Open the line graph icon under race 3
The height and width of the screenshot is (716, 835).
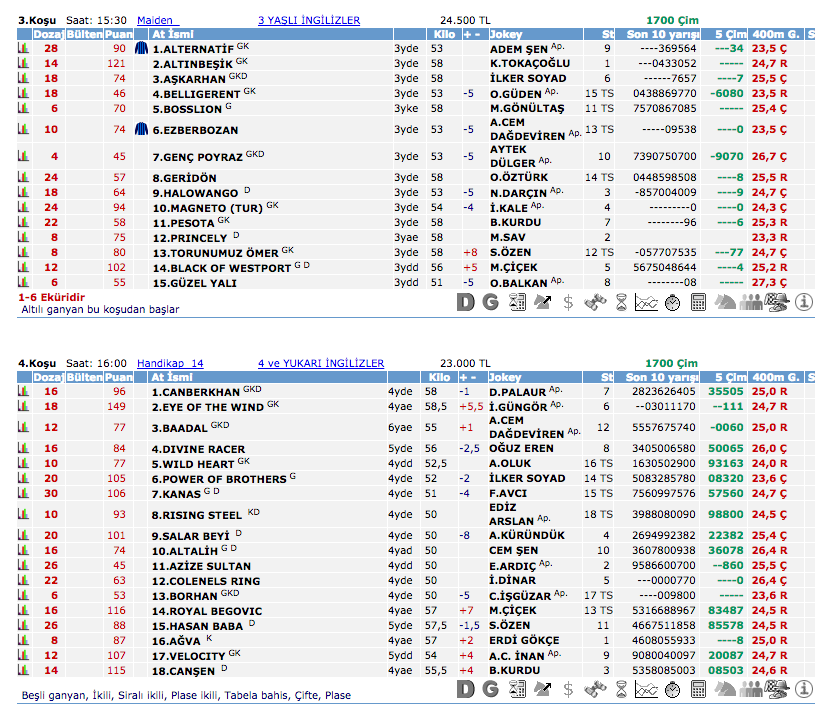point(646,302)
